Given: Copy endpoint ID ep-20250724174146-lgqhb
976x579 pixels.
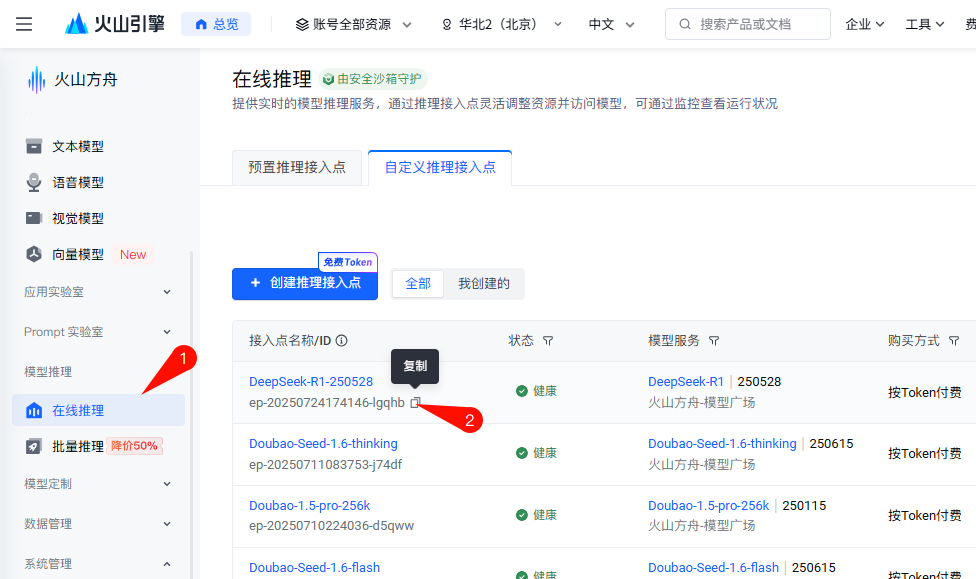Looking at the screenshot, I should [415, 403].
